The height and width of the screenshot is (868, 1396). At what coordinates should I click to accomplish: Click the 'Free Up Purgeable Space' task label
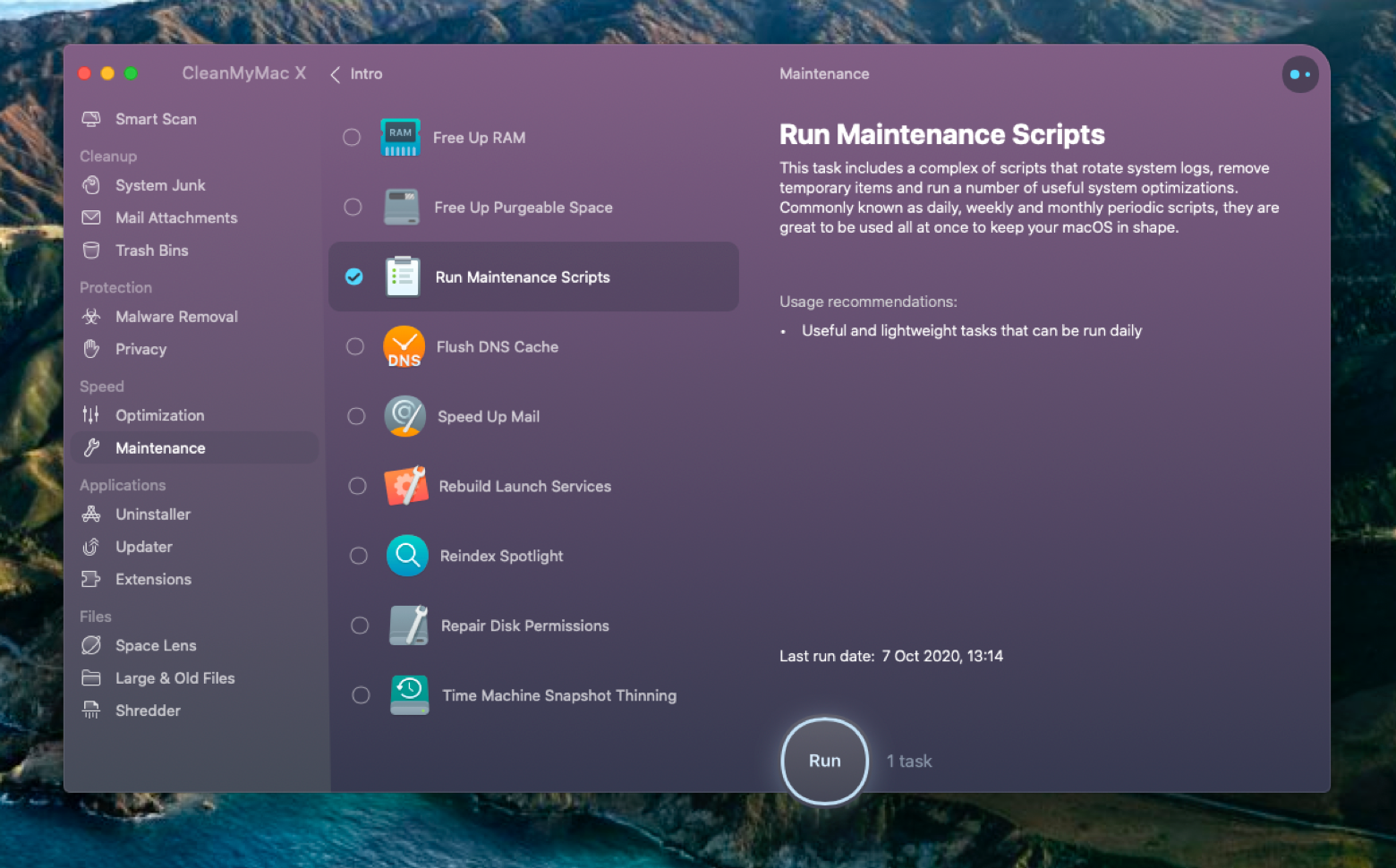523,208
